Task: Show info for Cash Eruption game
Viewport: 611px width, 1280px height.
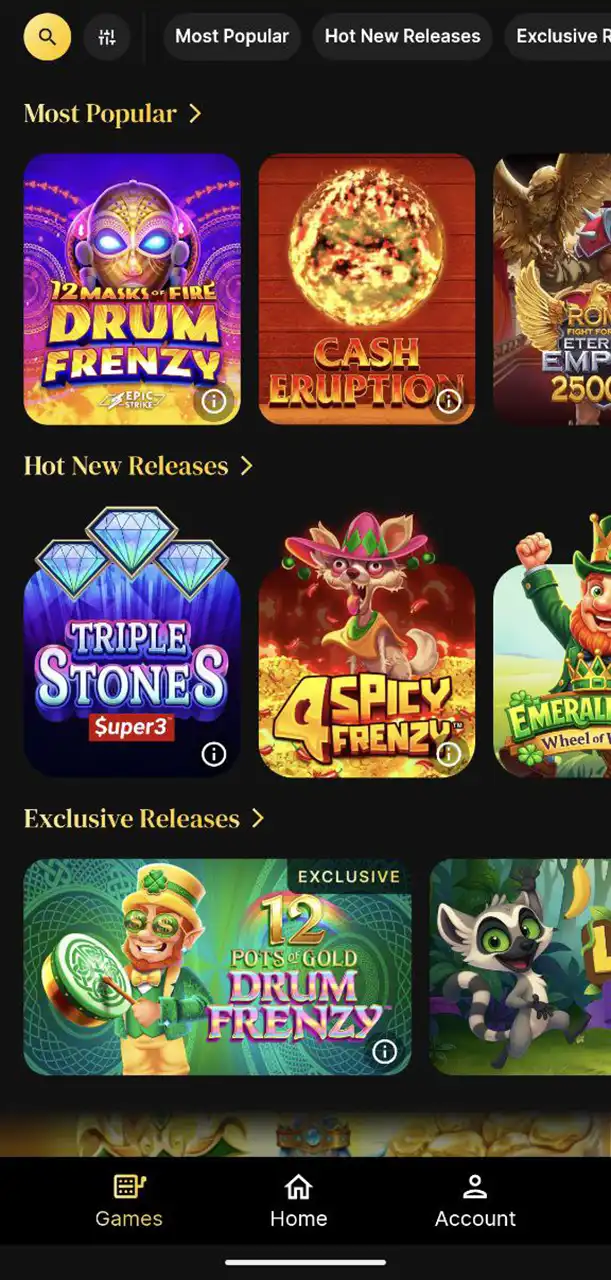Action: tap(448, 401)
